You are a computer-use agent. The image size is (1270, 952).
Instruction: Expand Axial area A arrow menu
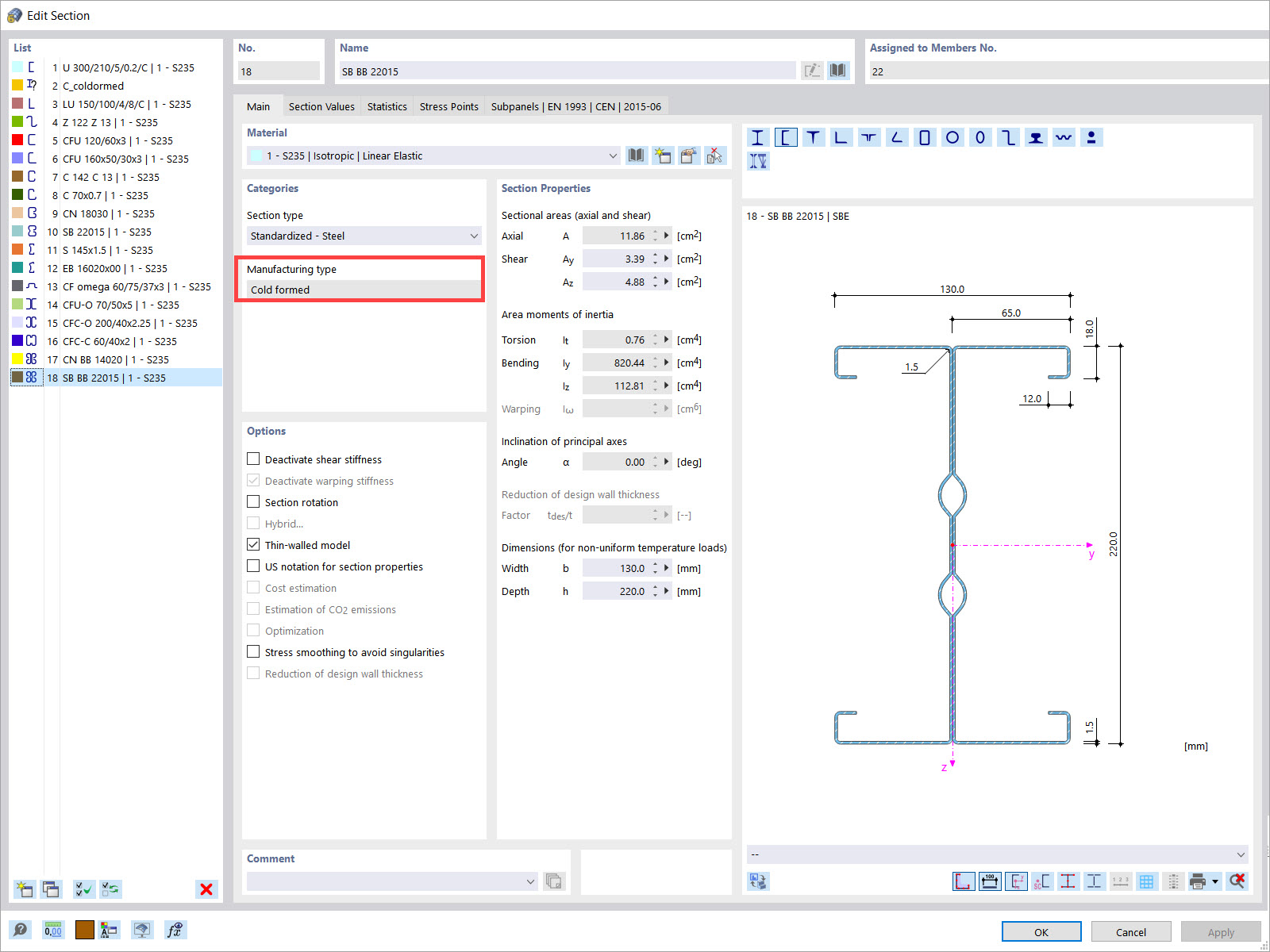667,236
